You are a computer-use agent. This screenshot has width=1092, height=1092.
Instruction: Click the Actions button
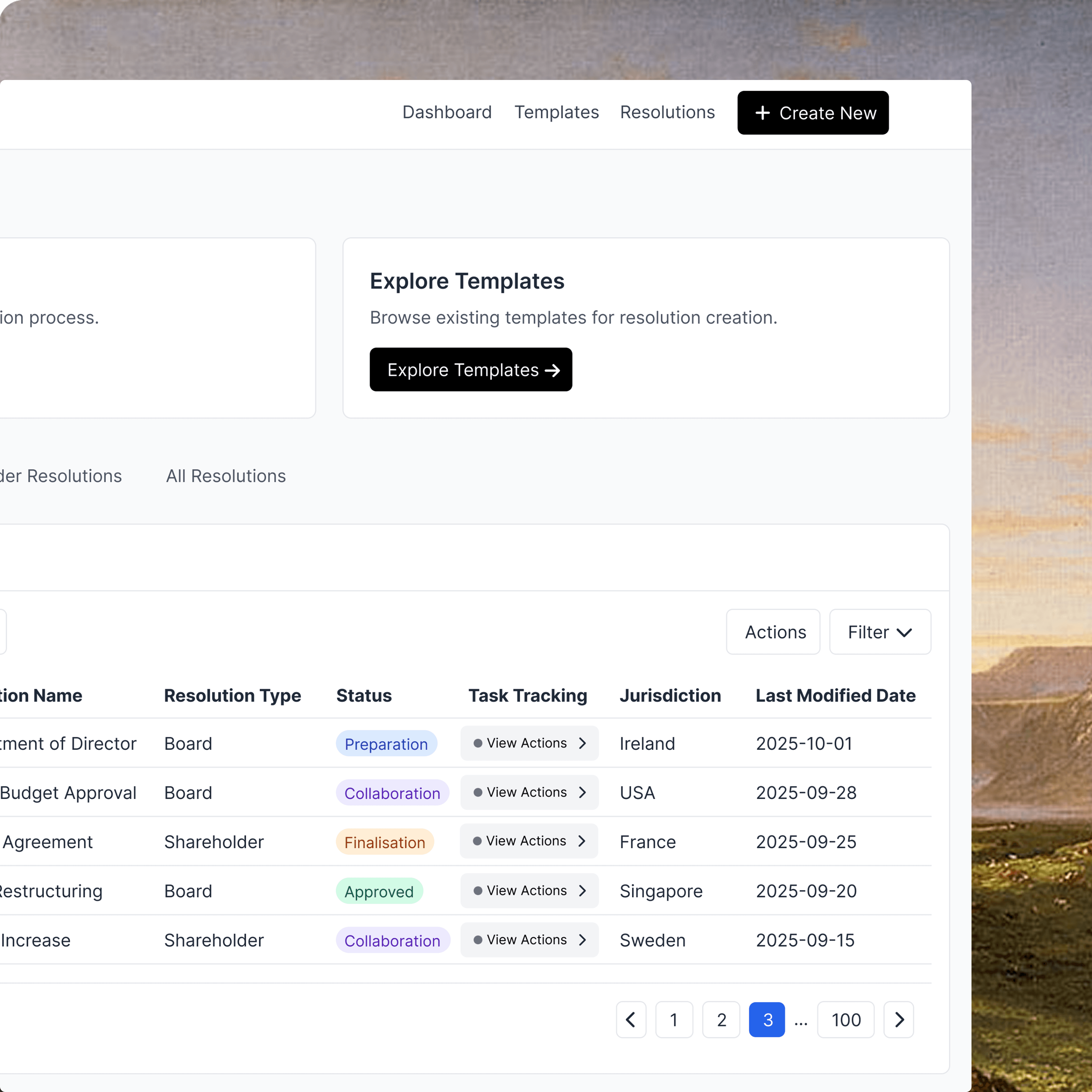tap(773, 632)
